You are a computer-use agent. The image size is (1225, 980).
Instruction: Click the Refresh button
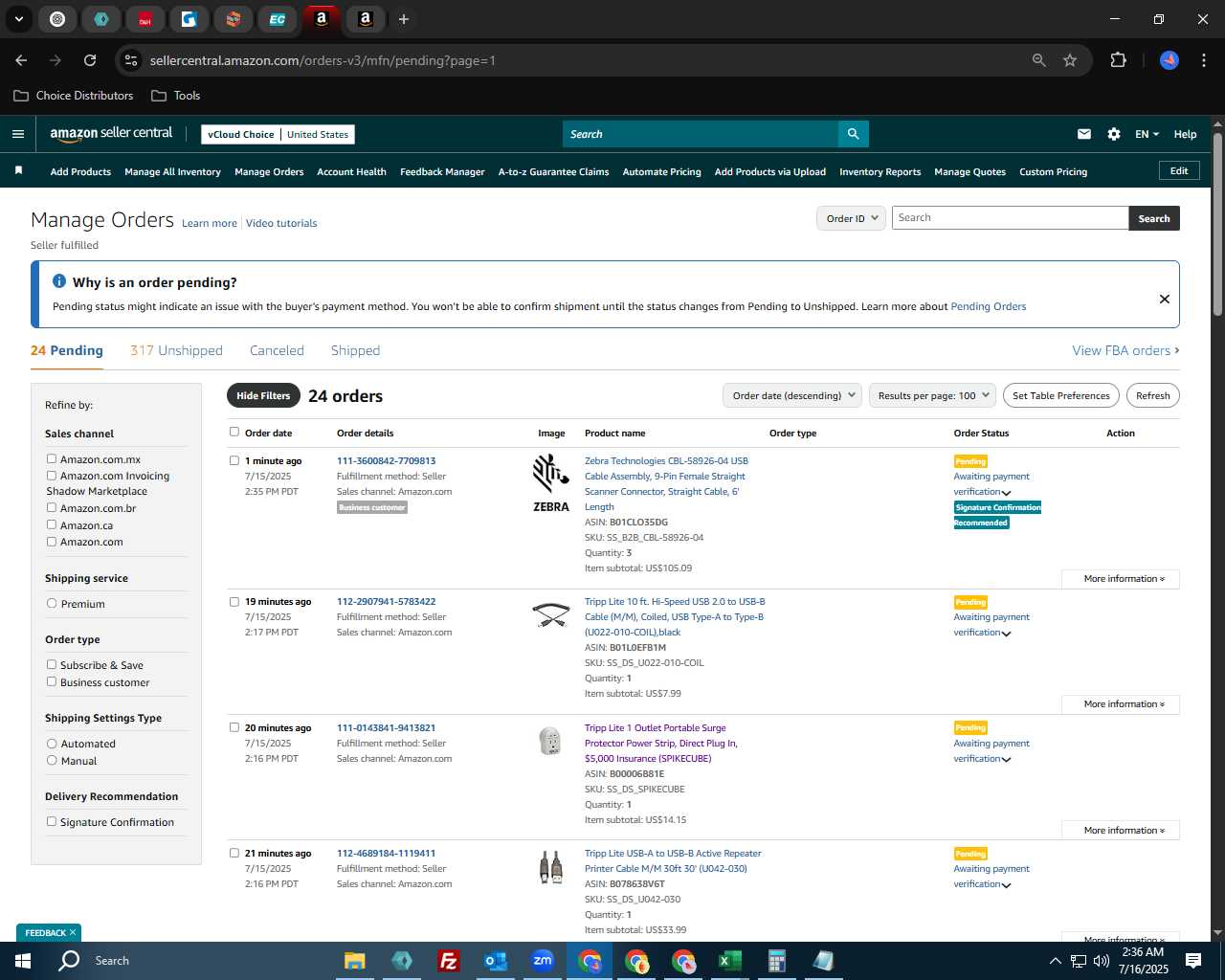coord(1152,395)
